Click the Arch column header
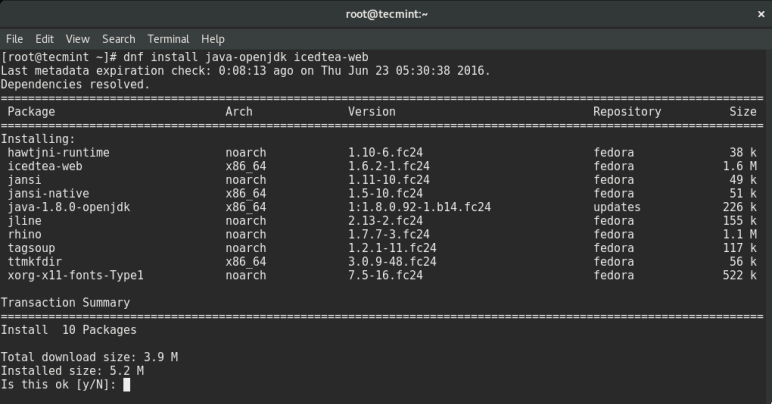This screenshot has height=404, width=772. (239, 112)
